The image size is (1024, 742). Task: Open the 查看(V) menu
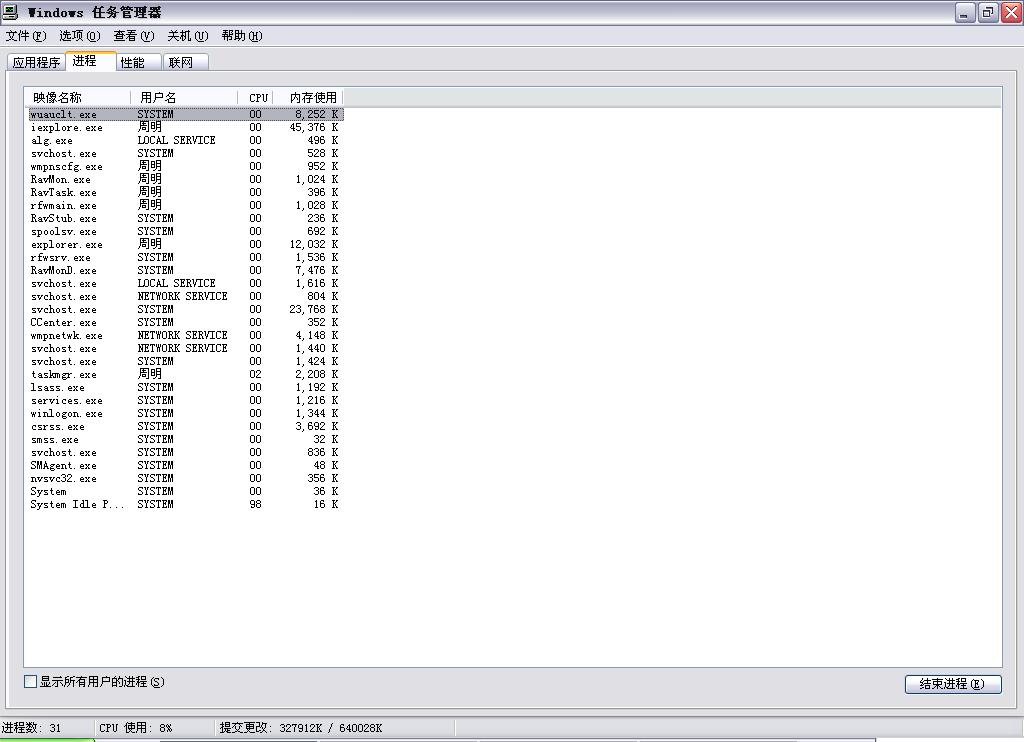(134, 36)
